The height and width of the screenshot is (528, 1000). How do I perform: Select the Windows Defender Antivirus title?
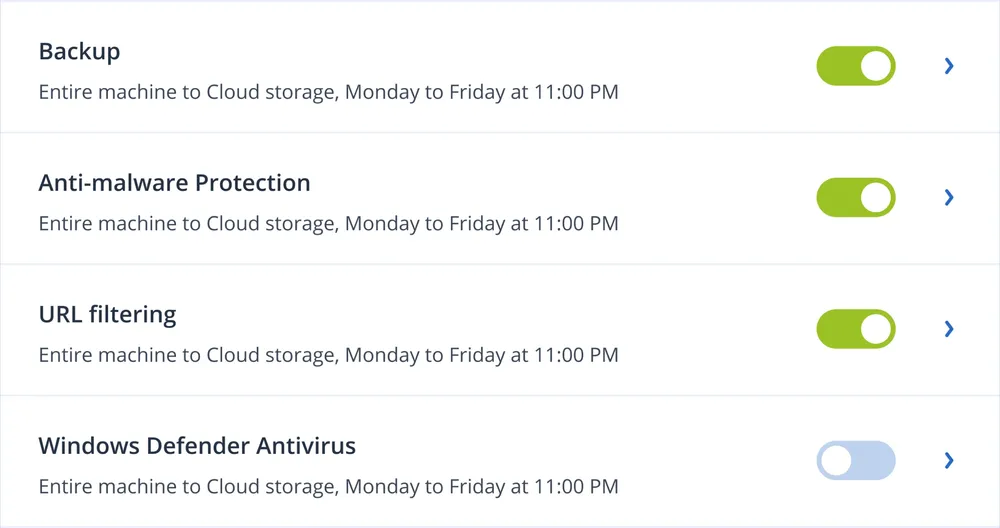tap(197, 446)
